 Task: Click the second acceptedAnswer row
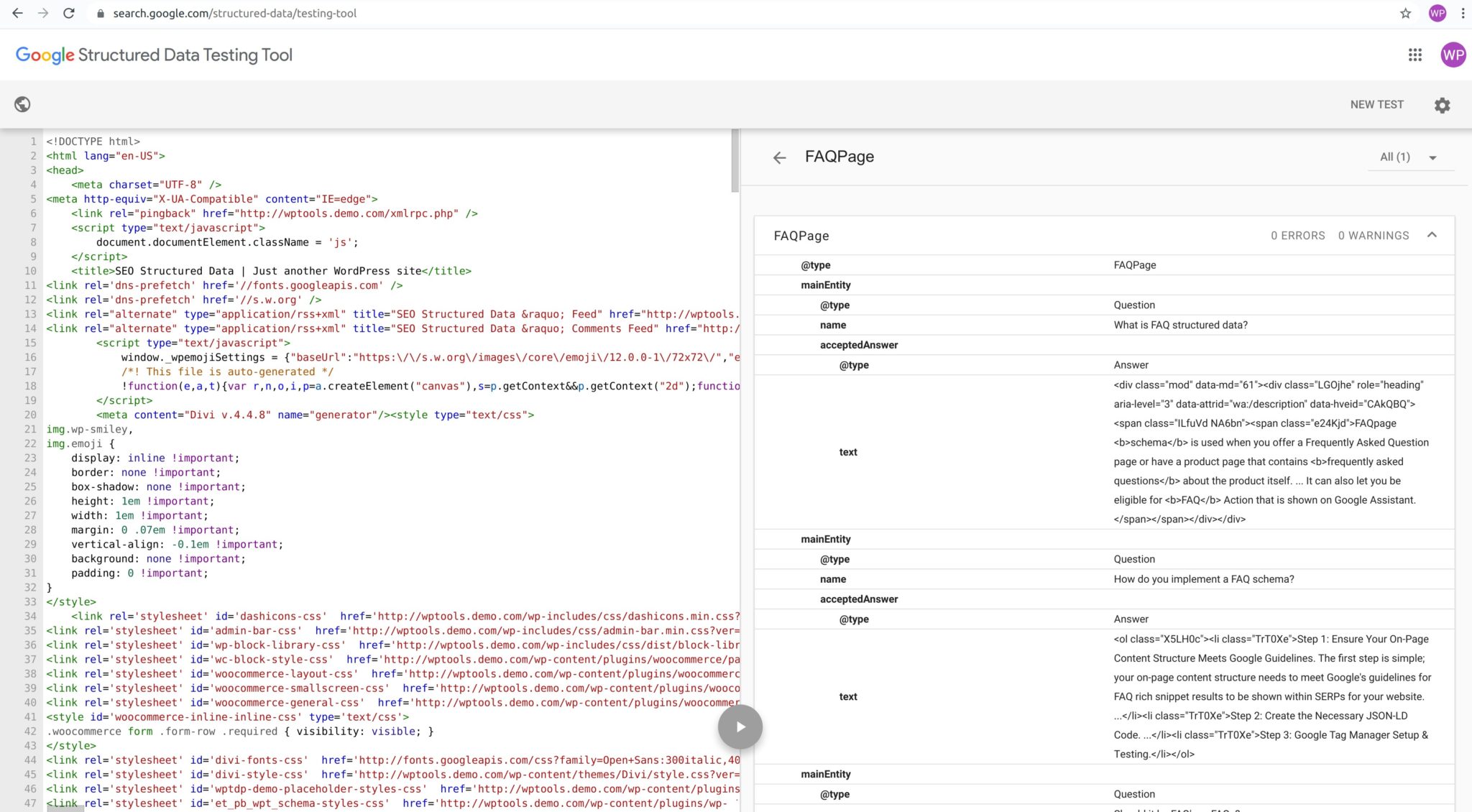tap(1104, 599)
